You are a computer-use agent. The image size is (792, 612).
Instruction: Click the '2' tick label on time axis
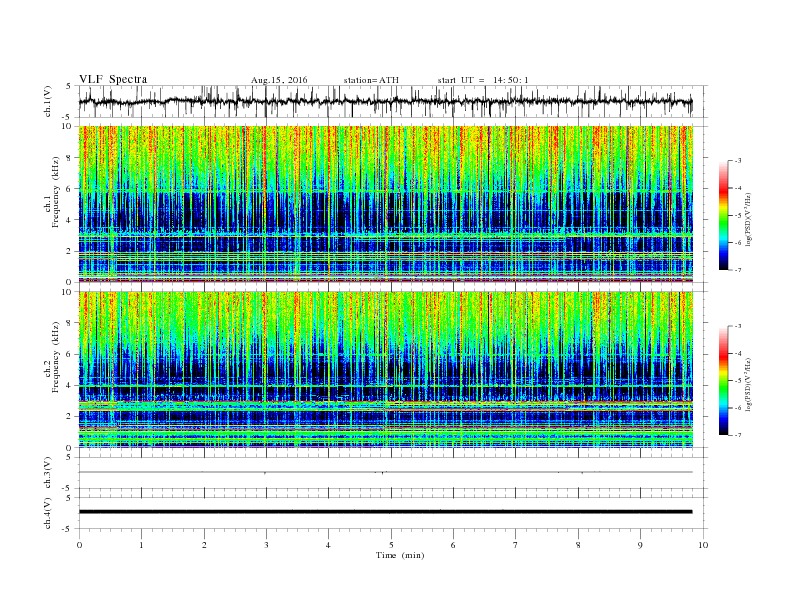point(204,545)
